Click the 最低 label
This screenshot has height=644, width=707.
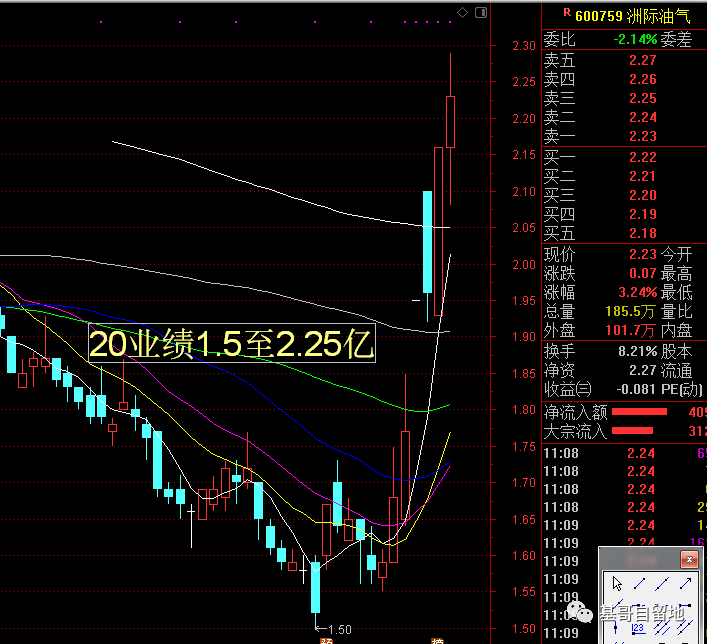(676, 292)
